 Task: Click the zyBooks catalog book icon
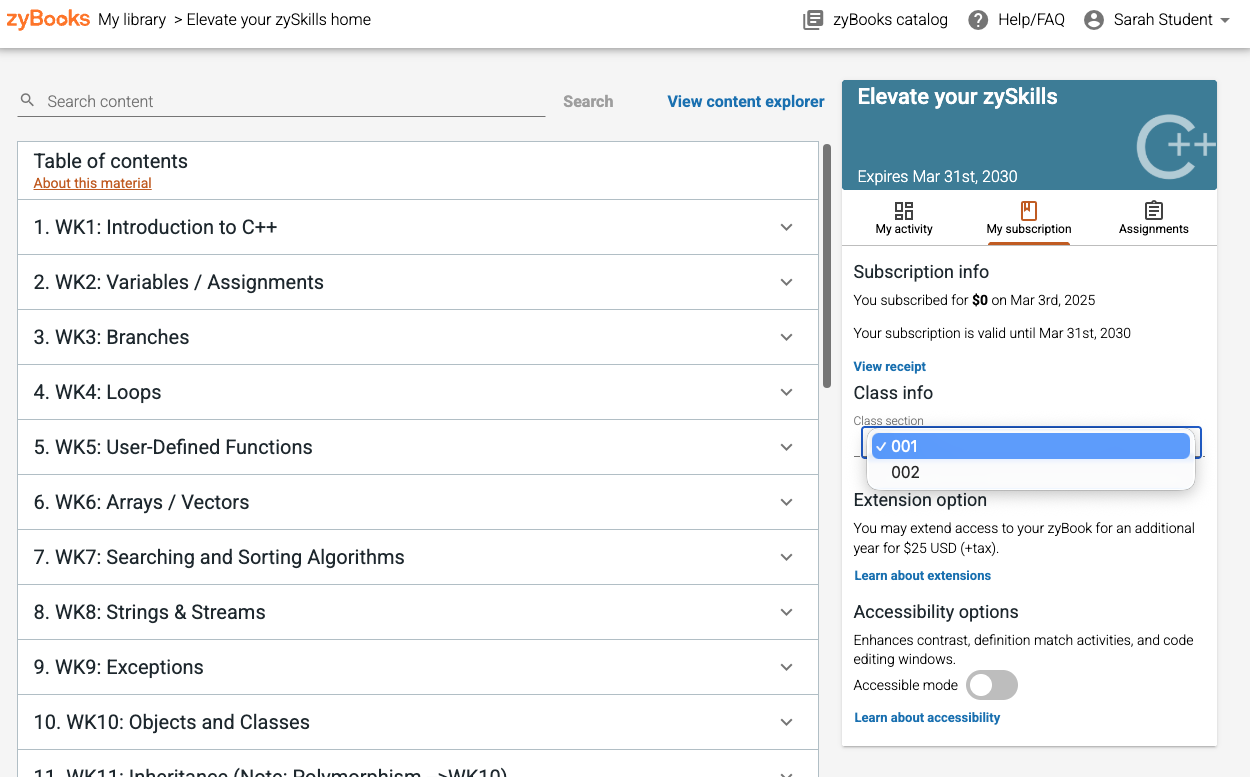[813, 20]
